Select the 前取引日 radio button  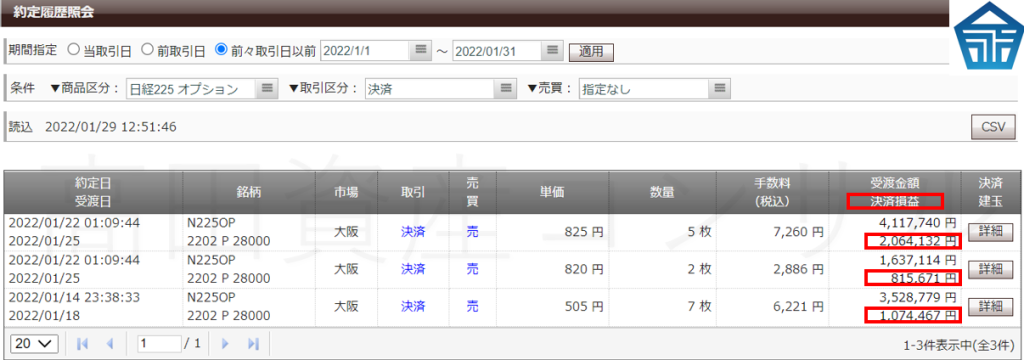point(147,50)
